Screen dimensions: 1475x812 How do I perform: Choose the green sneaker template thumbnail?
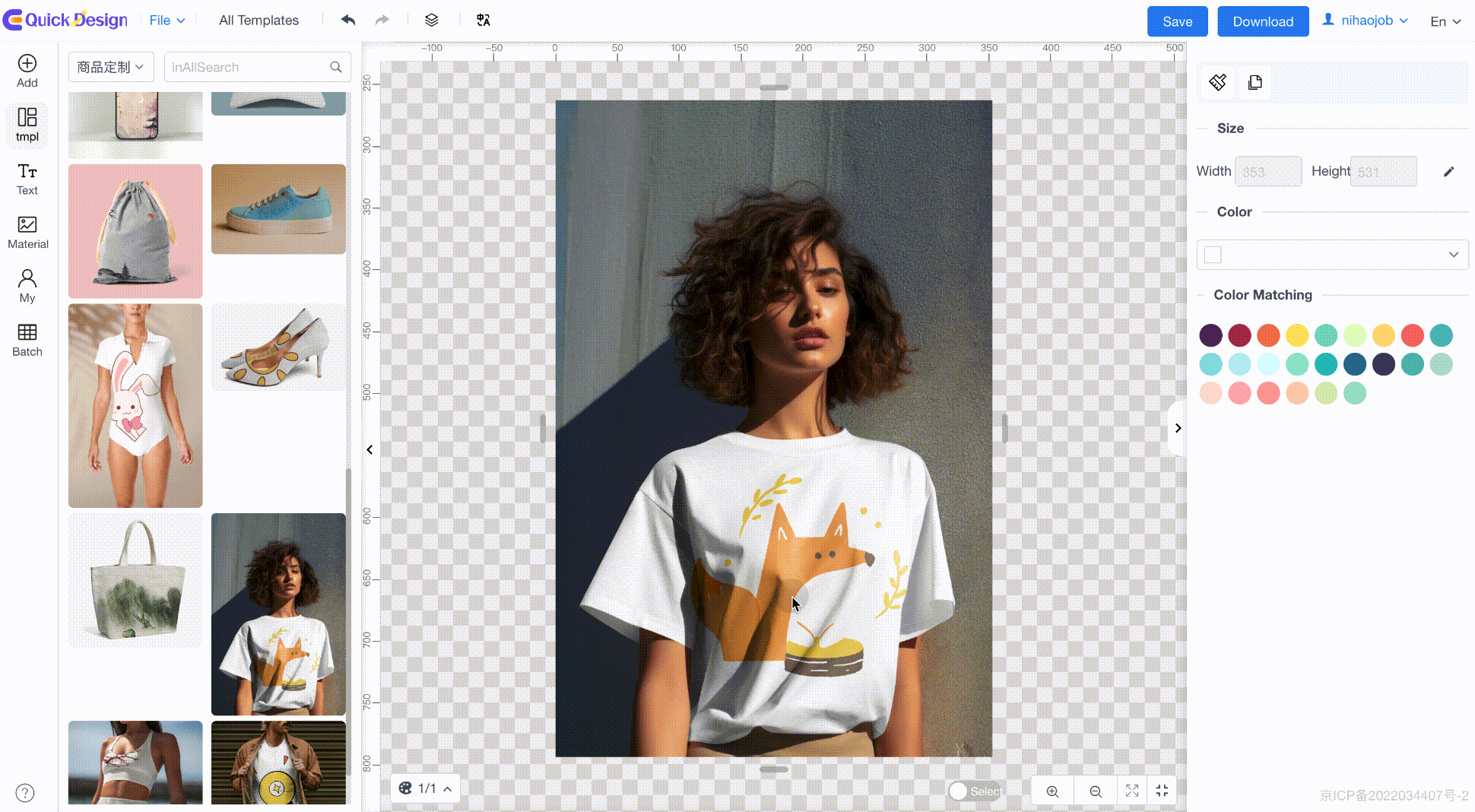(x=278, y=209)
